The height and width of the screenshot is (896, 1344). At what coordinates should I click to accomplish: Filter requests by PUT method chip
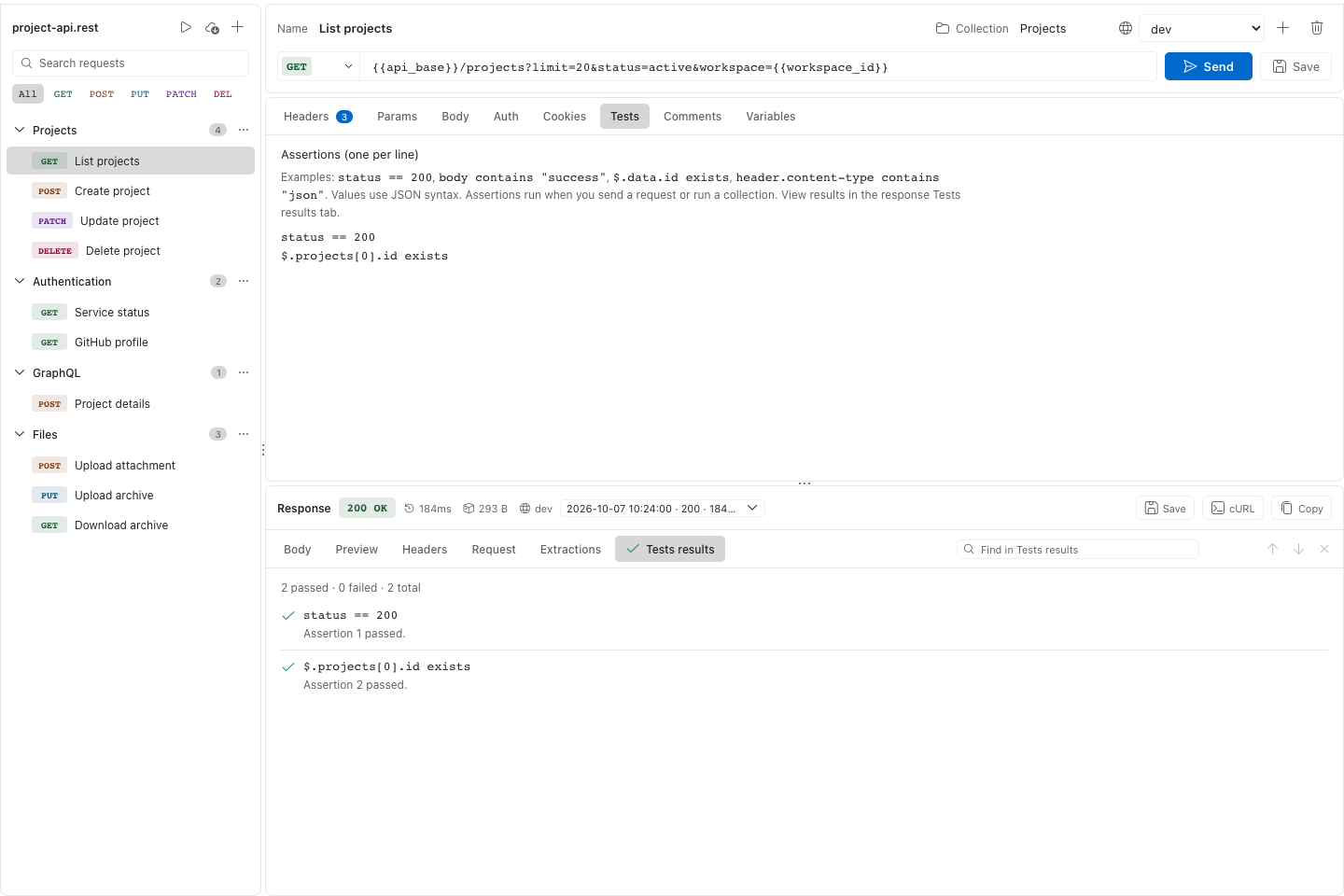[x=140, y=93]
